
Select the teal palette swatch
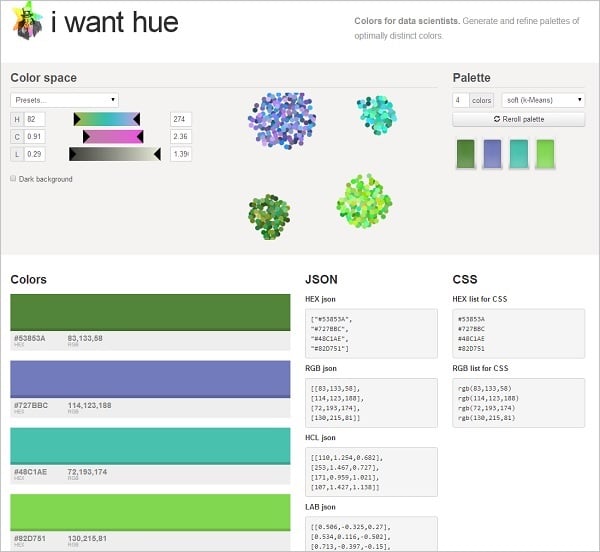coord(519,154)
